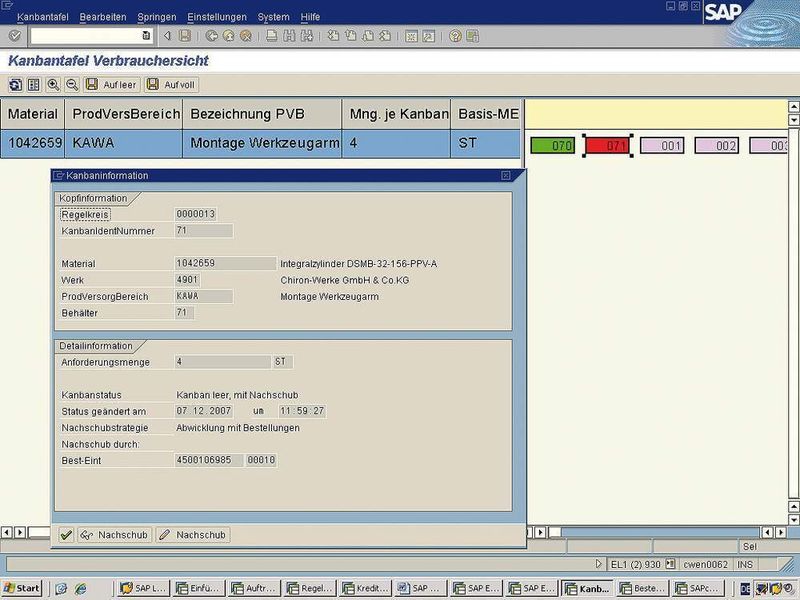
Task: Click the green Back arrow icon
Action: pyautogui.click(x=210, y=36)
